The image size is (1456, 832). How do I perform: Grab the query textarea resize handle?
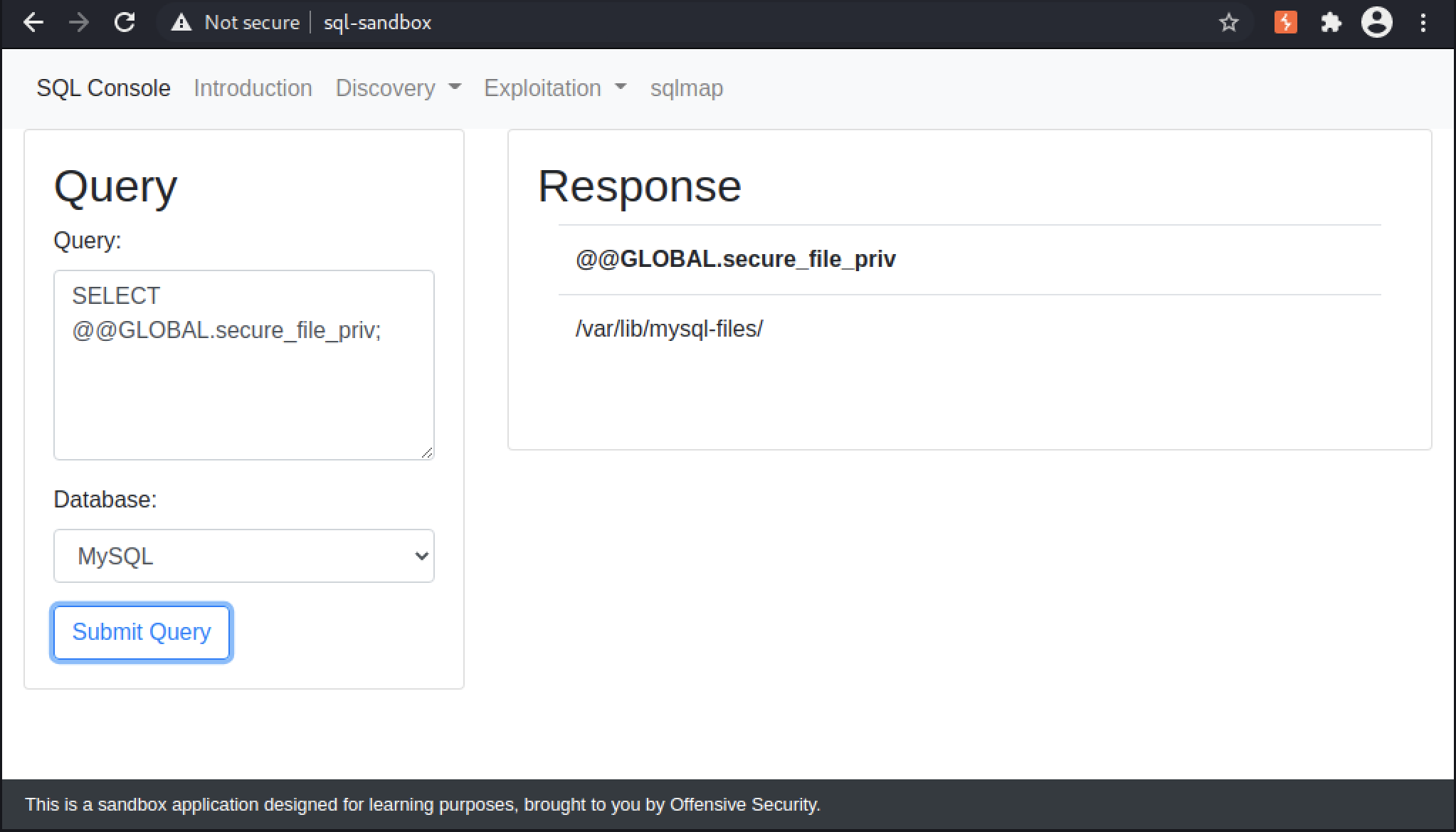click(x=427, y=453)
